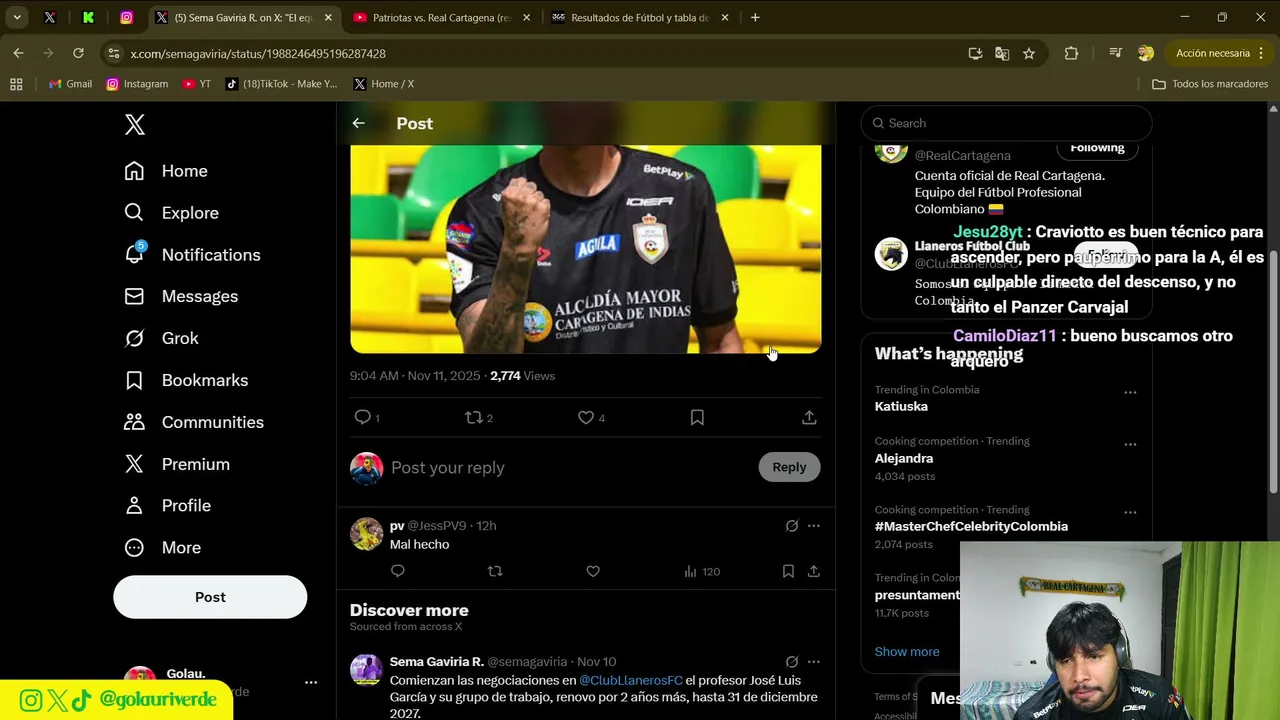Click Grok icon on pv reply
The height and width of the screenshot is (720, 1280).
click(792, 526)
